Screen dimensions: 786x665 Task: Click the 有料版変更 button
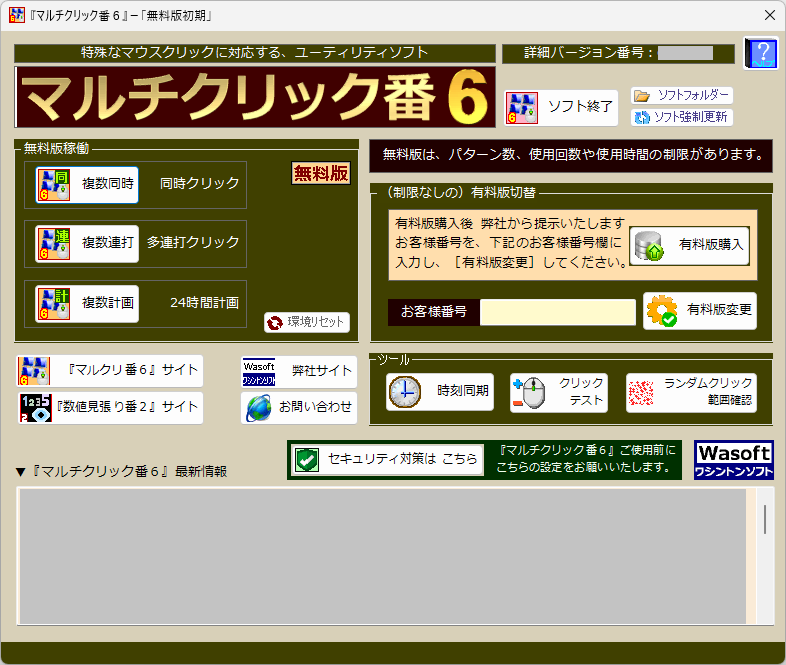pos(700,311)
